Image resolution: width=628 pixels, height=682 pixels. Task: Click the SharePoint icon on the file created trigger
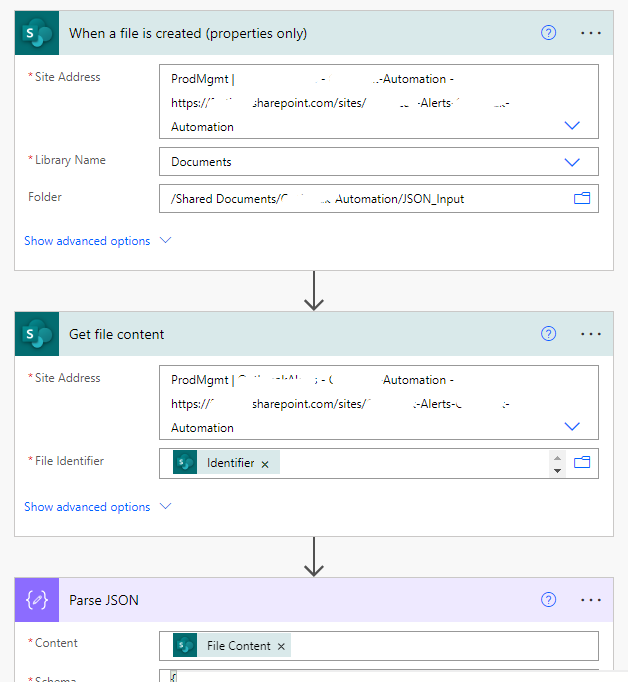point(38,33)
